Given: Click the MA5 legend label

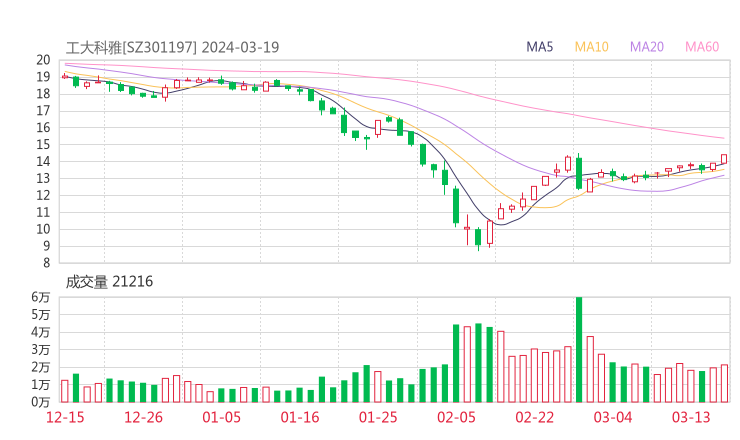Looking at the screenshot, I should click(x=539, y=47).
